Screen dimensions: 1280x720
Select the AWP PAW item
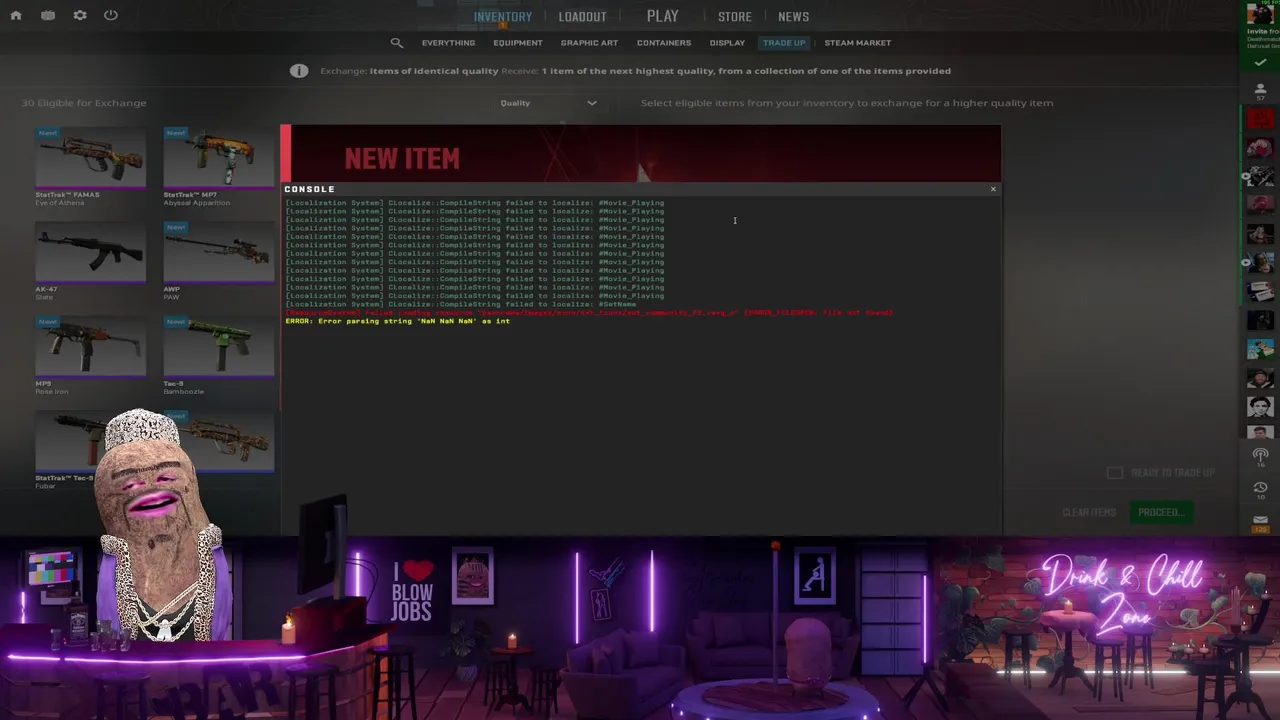coord(218,261)
